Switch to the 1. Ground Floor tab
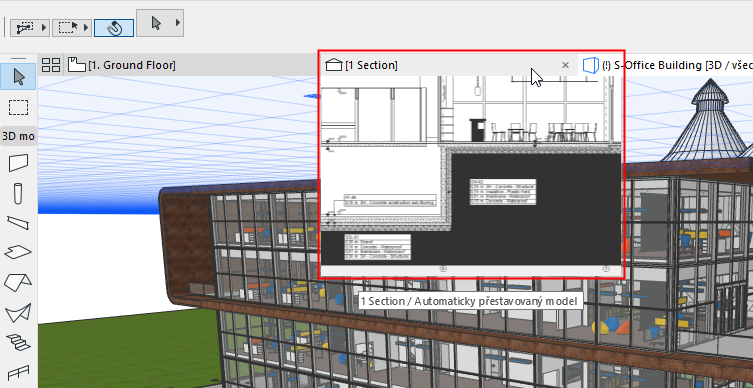Image resolution: width=753 pixels, height=388 pixels. [x=132, y=65]
